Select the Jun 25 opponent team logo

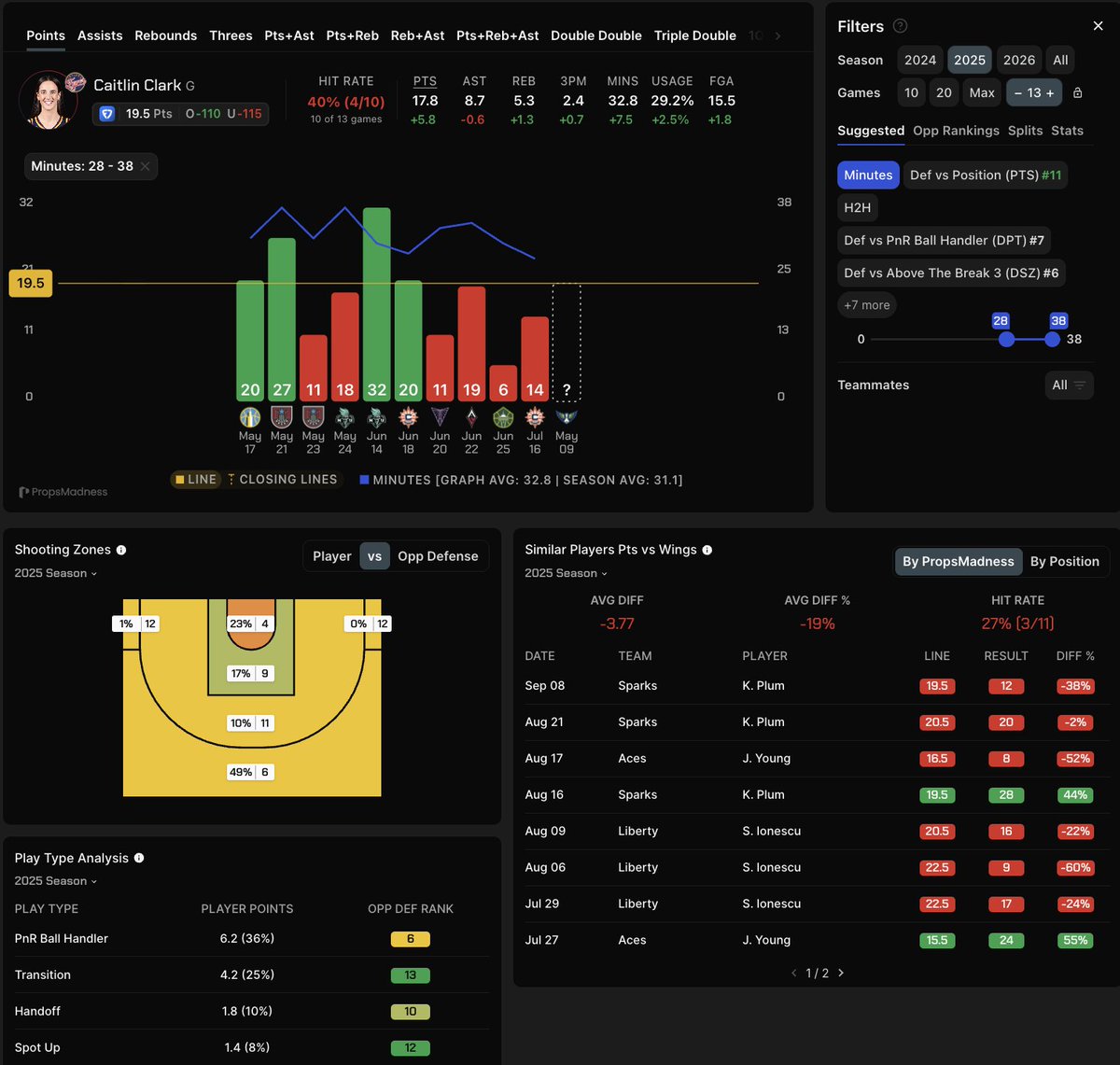coord(503,416)
